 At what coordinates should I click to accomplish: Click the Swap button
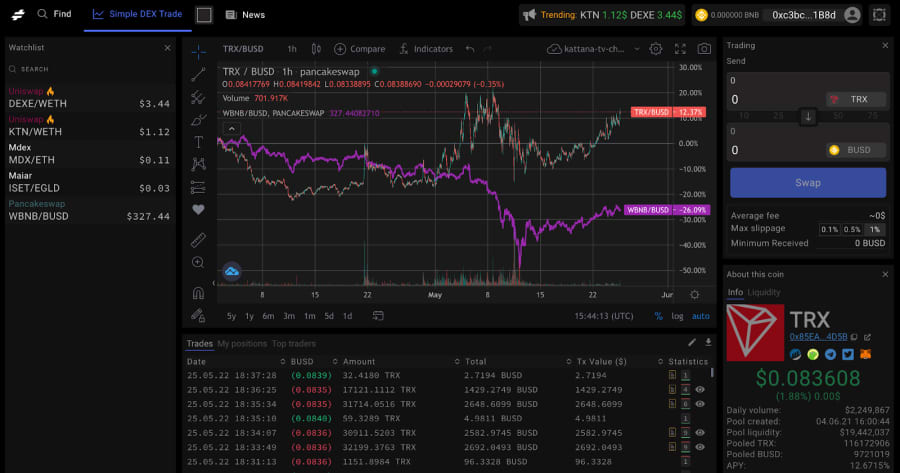[x=808, y=183]
